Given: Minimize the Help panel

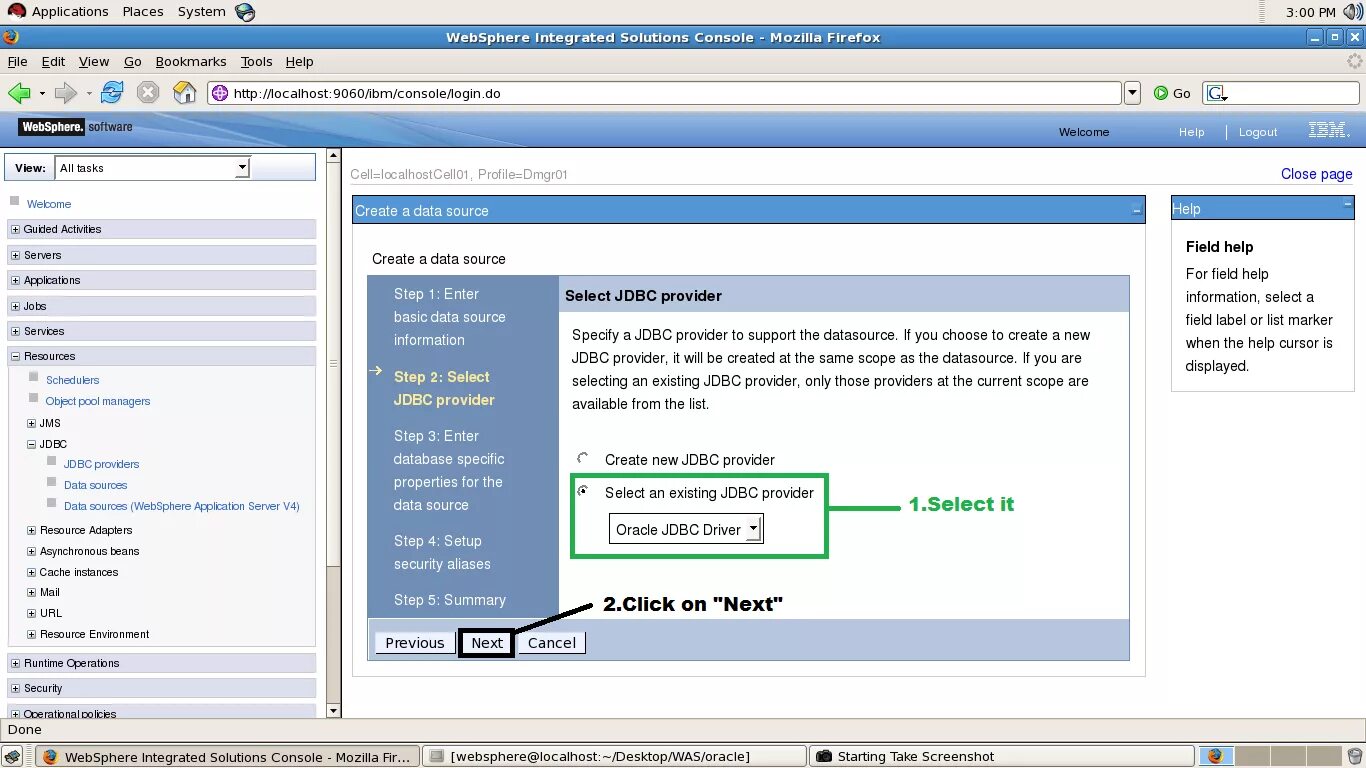Looking at the screenshot, I should 1348,203.
